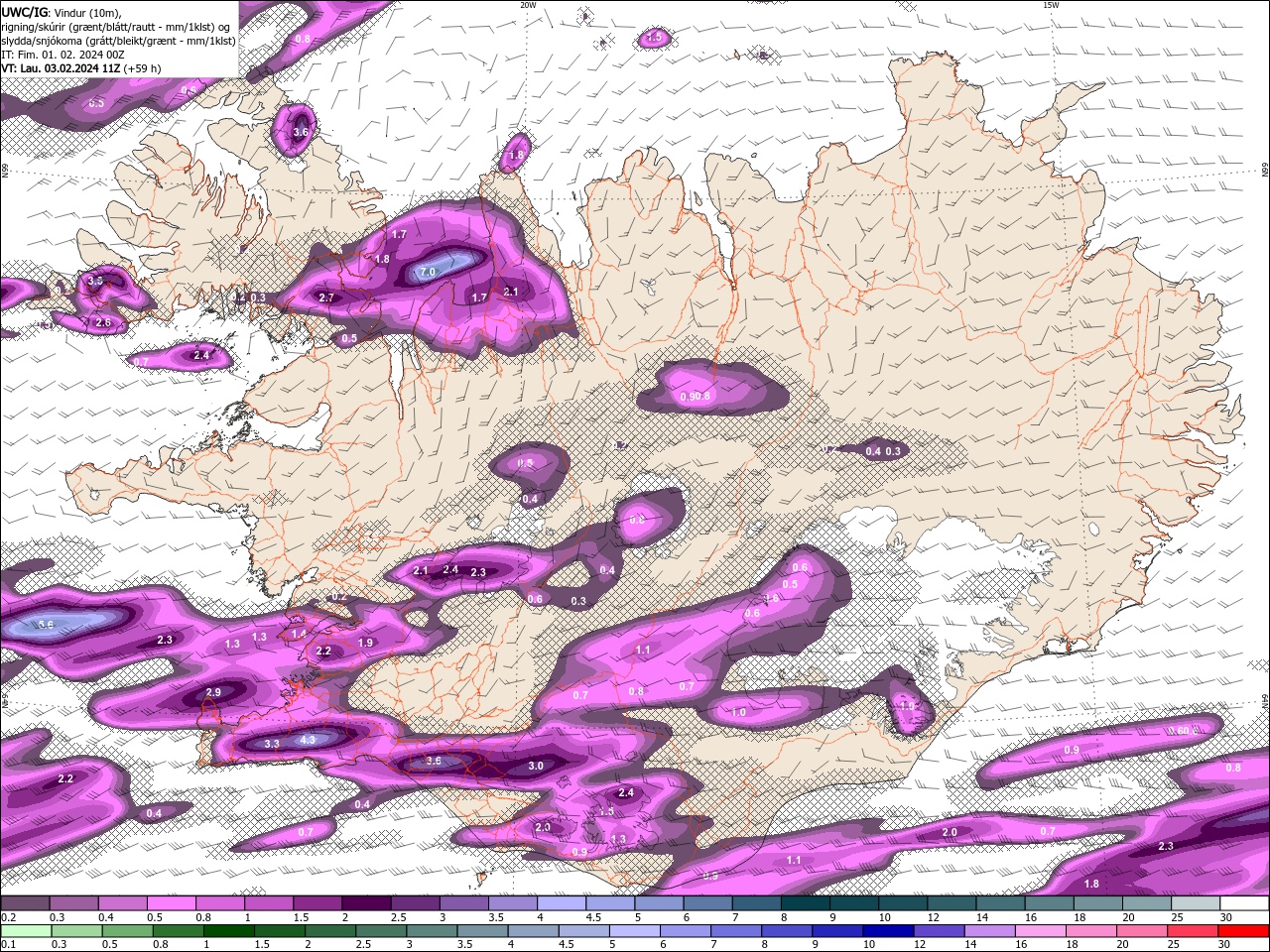Click the pale green 0.1 rain legend swatch

click(26, 931)
